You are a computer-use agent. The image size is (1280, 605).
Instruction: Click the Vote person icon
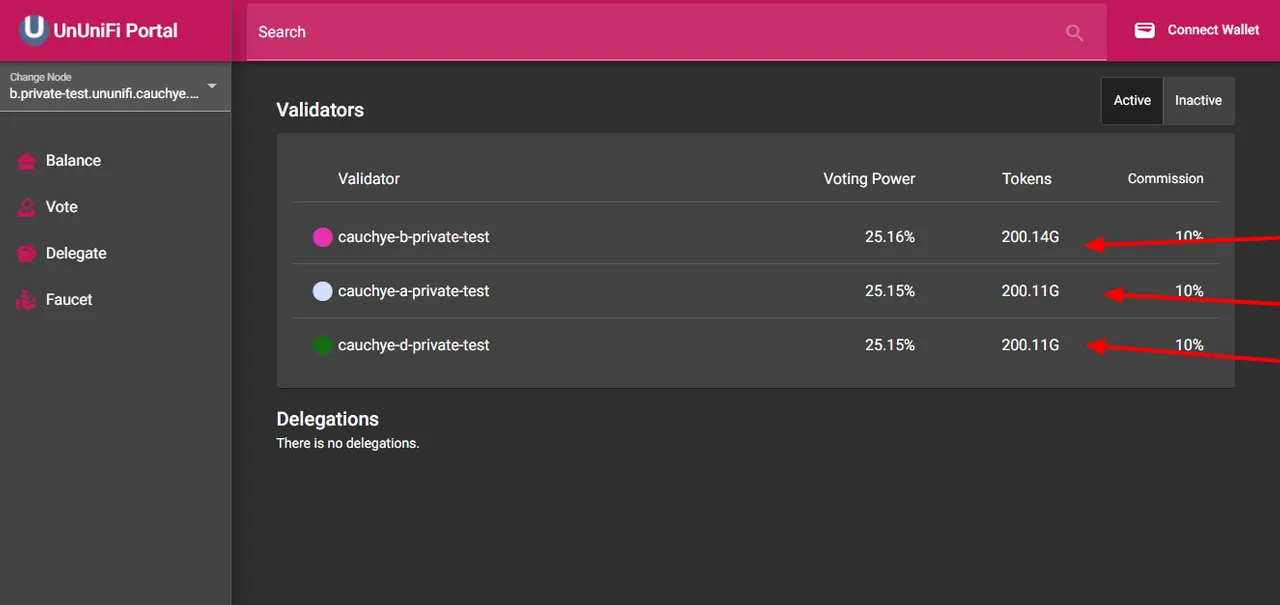tap(27, 207)
